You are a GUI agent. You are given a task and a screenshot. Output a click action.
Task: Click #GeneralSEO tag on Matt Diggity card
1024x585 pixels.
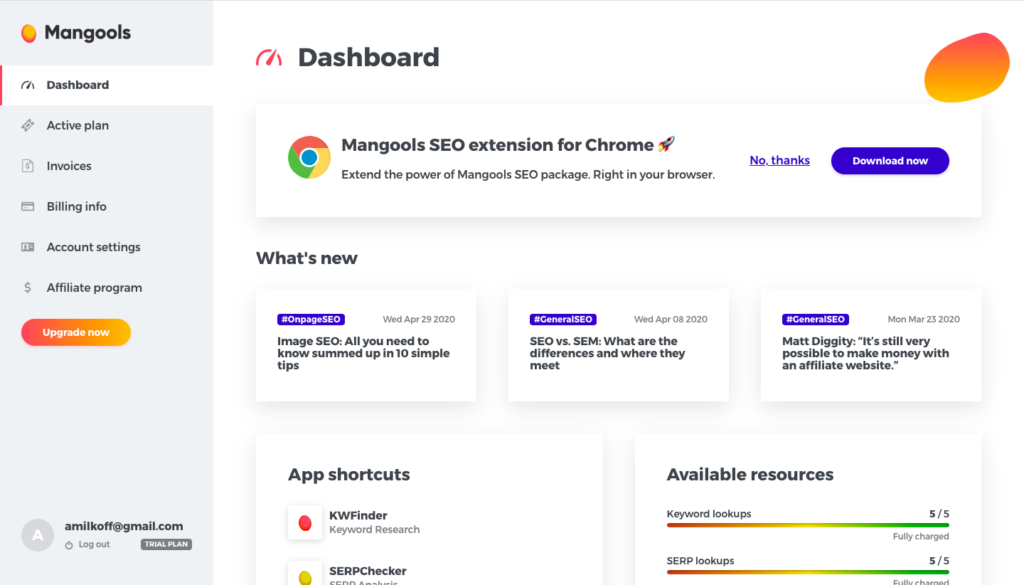click(815, 319)
